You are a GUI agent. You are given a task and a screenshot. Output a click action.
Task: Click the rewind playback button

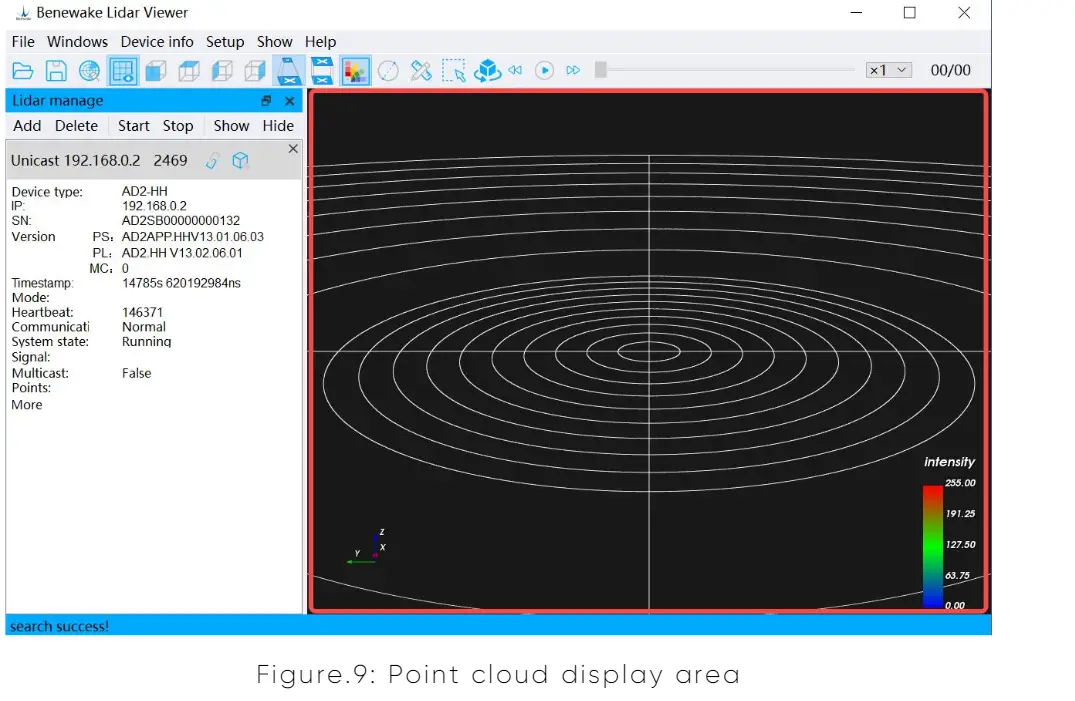coord(516,70)
